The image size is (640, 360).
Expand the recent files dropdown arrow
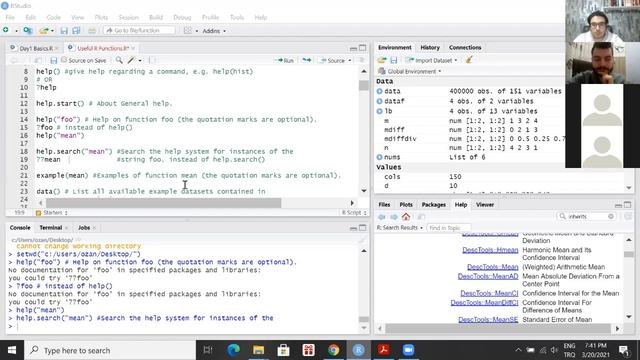coord(52,31)
